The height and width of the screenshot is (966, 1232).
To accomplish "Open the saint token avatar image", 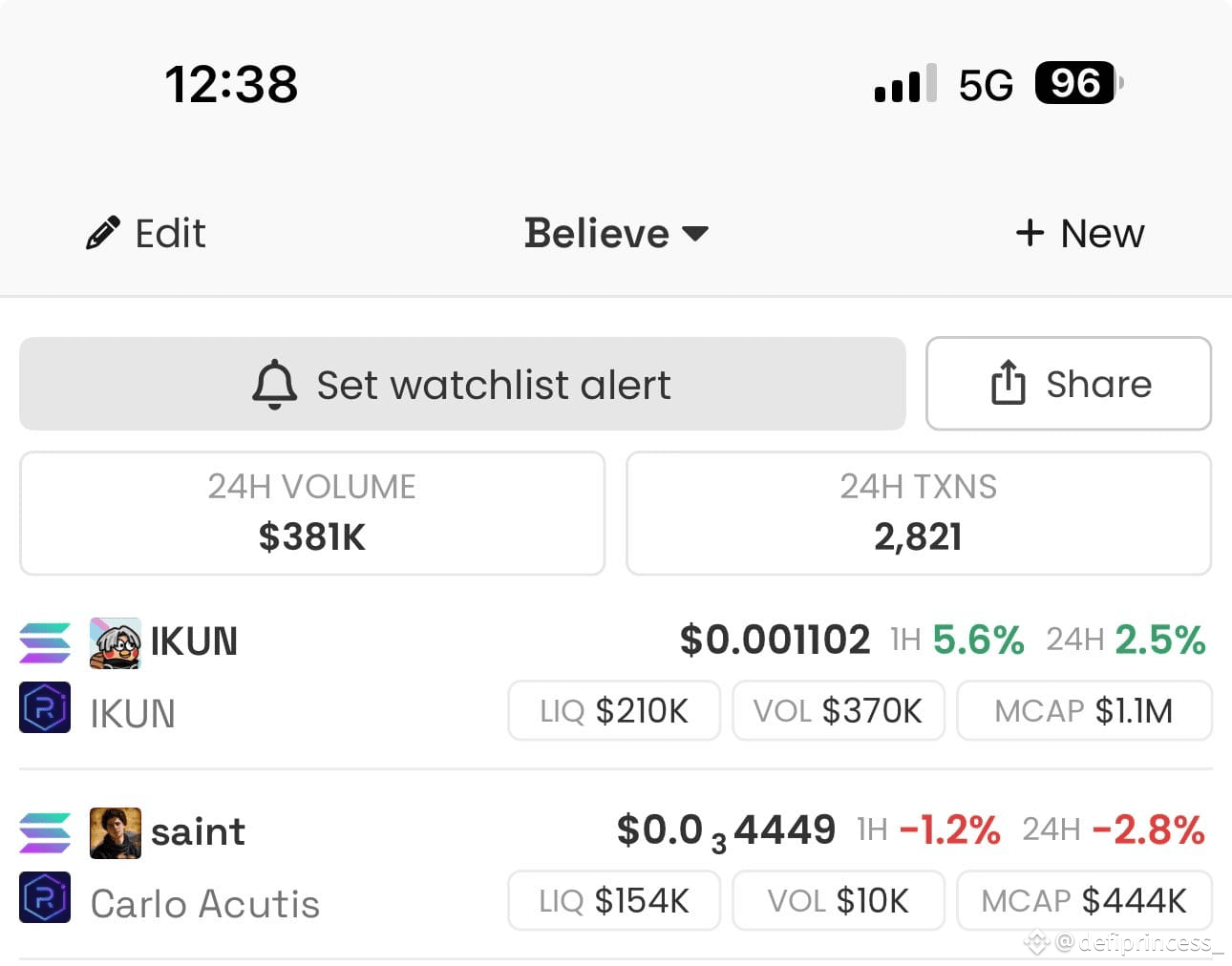I will (116, 832).
